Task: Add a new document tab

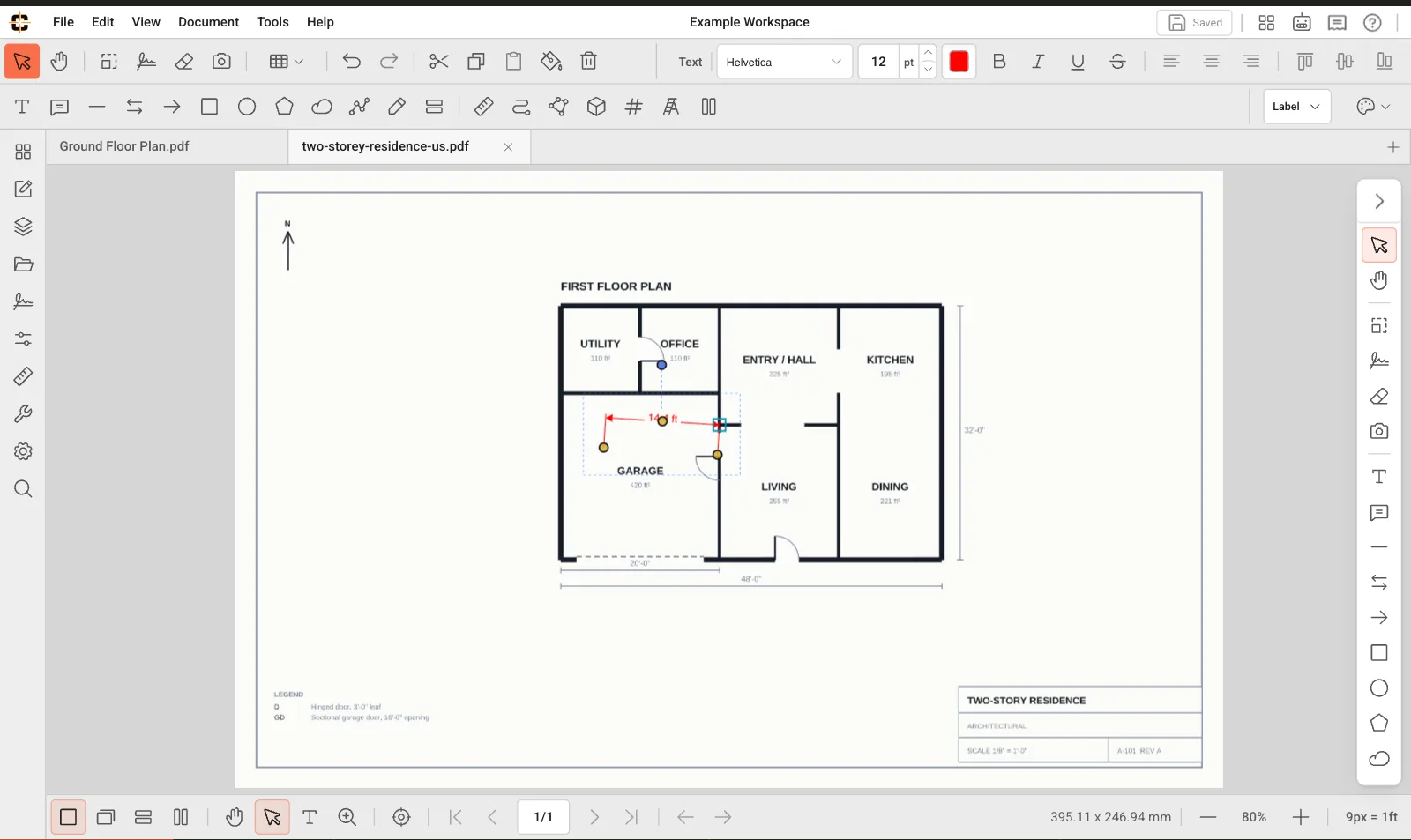Action: 1392,147
